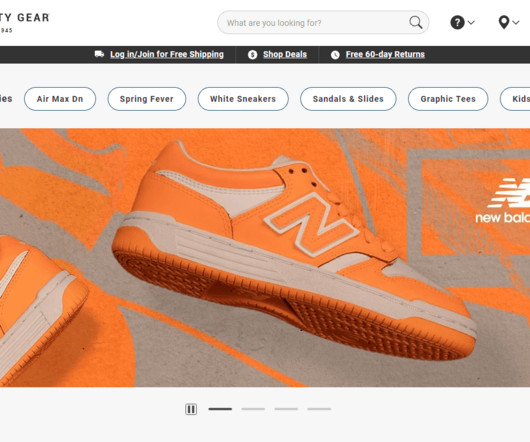Click the search magnifier icon

click(415, 23)
